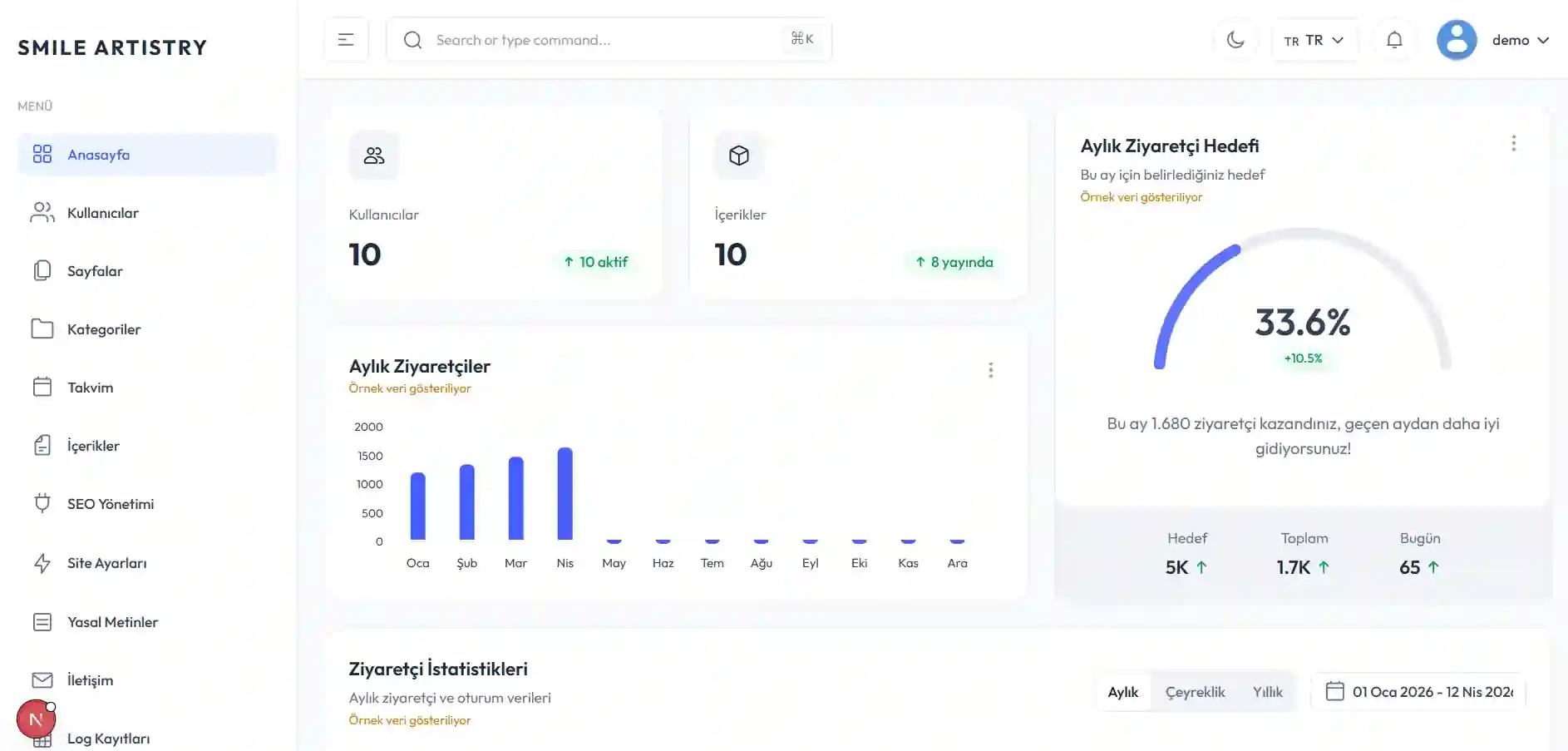
Task: Open the date range picker showing 01 Oca 2026
Action: click(1418, 691)
